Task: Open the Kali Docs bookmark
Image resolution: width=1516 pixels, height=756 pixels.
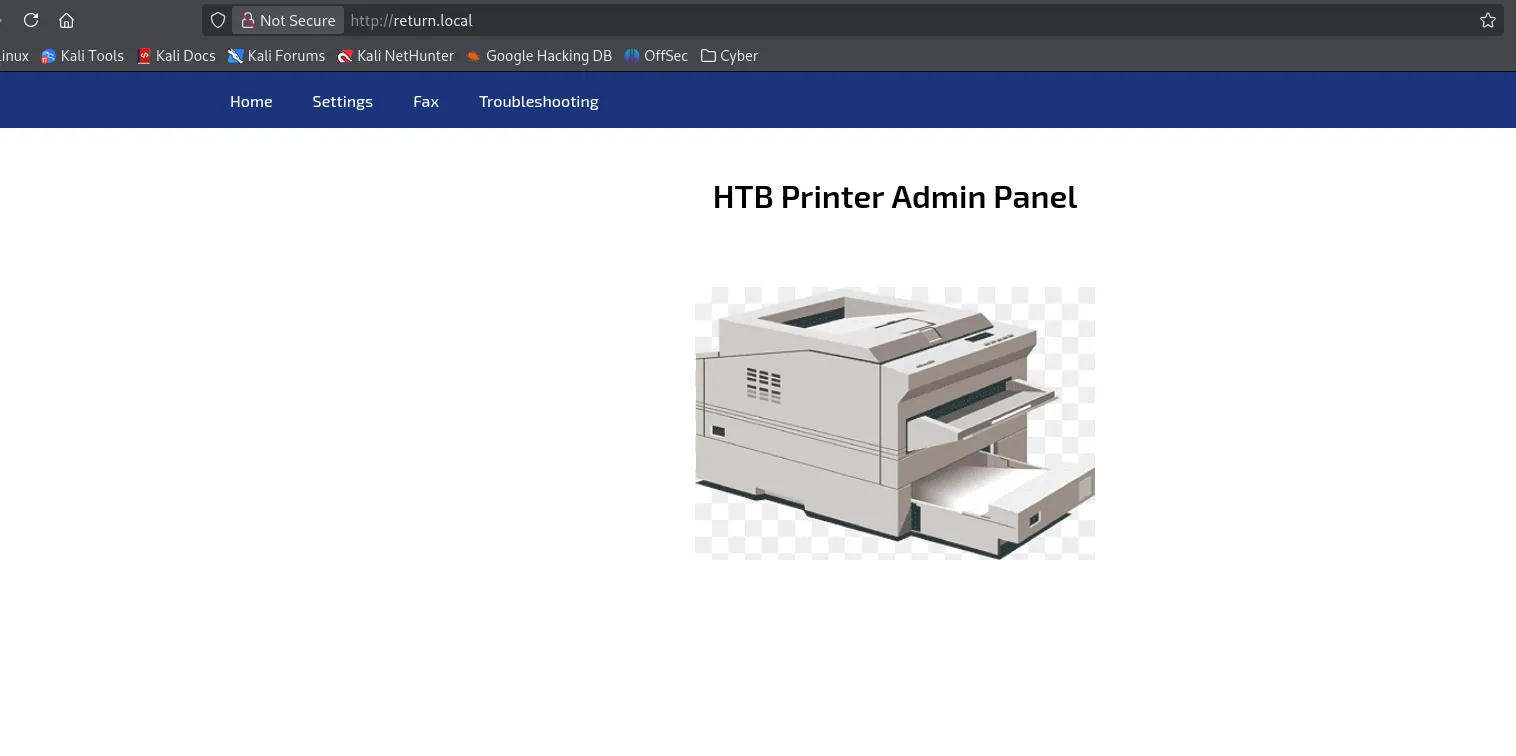Action: [x=176, y=56]
